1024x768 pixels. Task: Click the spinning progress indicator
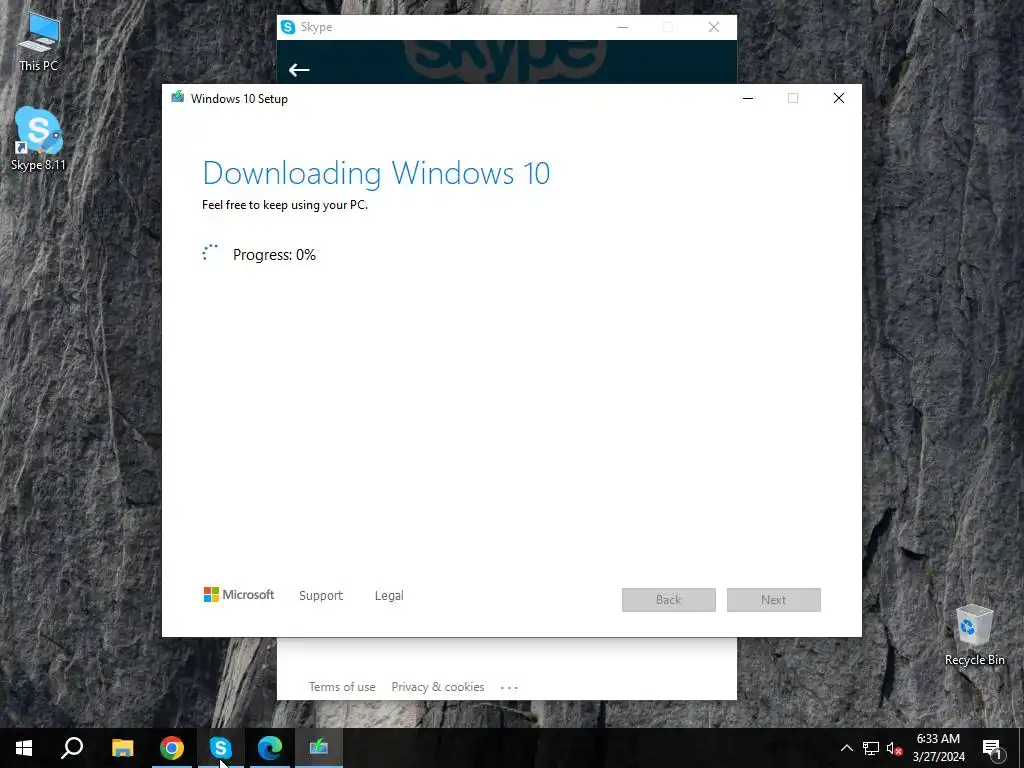(210, 253)
